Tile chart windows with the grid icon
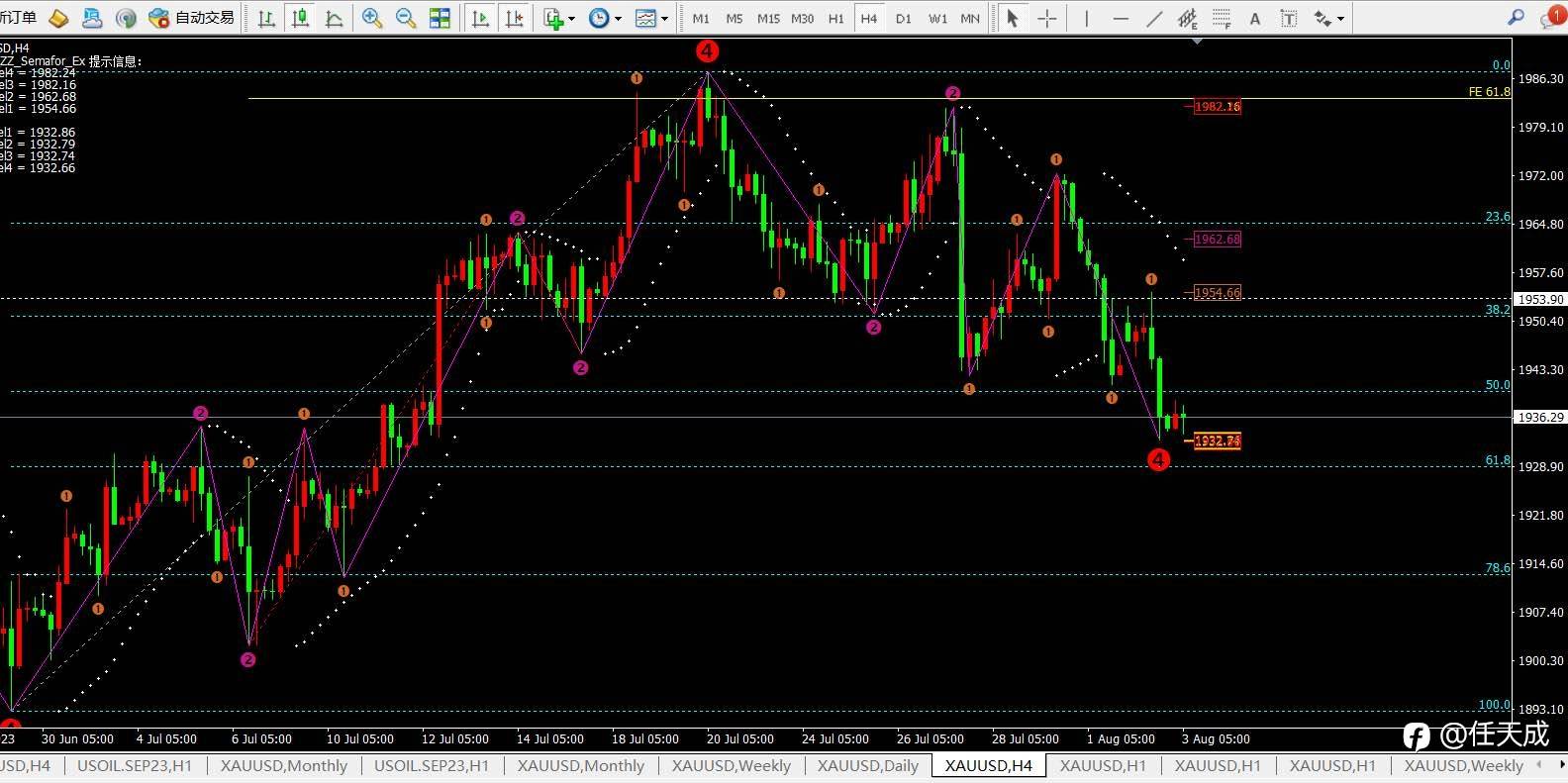The image size is (1568, 783). tap(440, 18)
